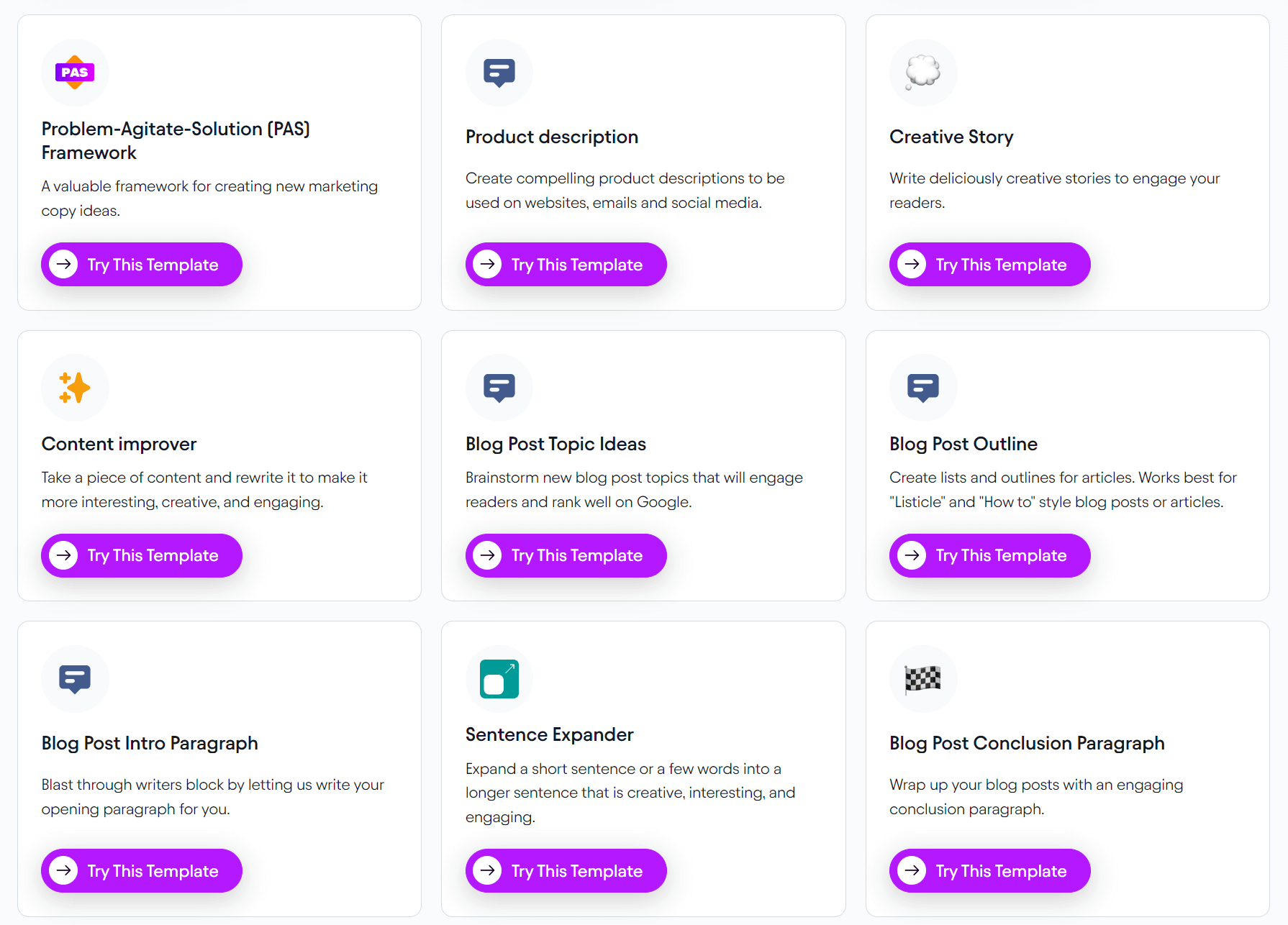Select the Product description heading
Screen dimensions: 1288x925
point(552,137)
